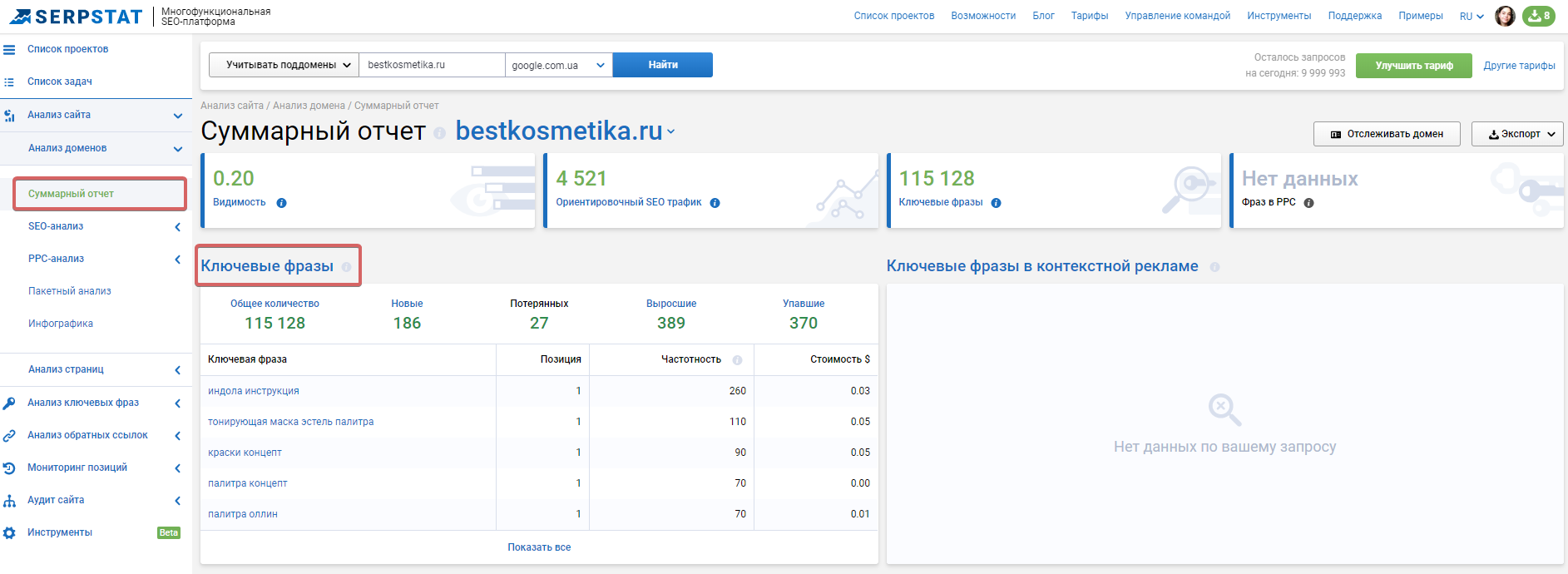This screenshot has width=1568, height=574.
Task: Open Возможности in top navigation
Action: click(x=983, y=16)
